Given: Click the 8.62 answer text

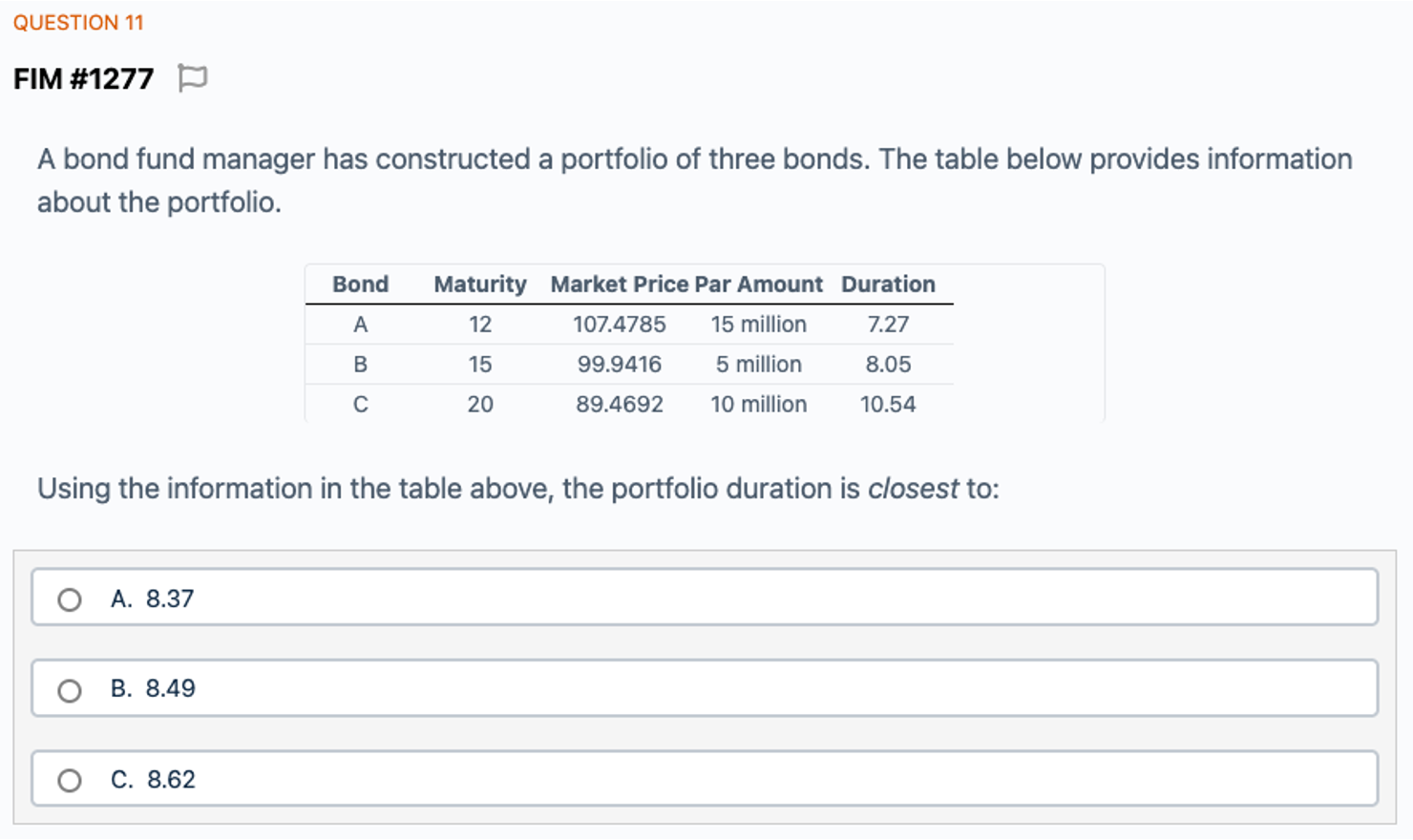Looking at the screenshot, I should pos(171,779).
